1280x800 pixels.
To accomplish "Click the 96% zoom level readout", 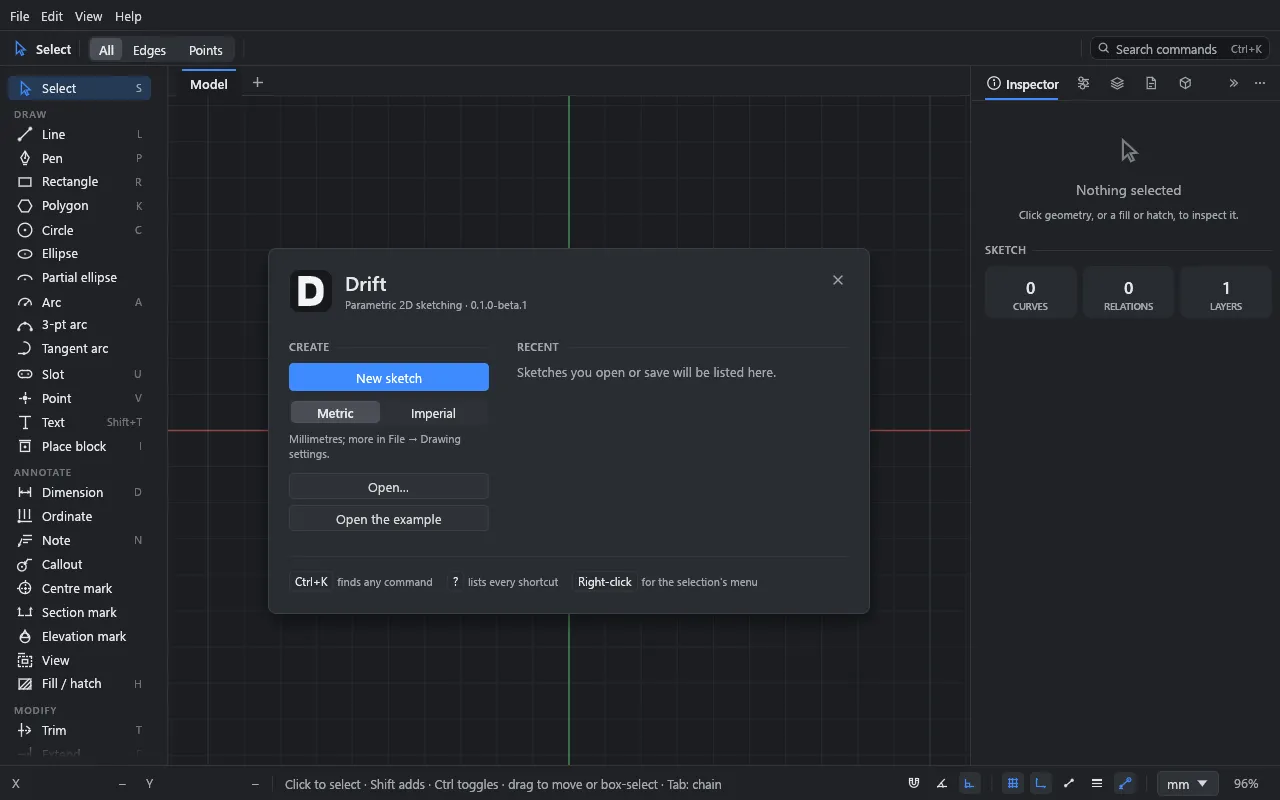I will pyautogui.click(x=1246, y=784).
